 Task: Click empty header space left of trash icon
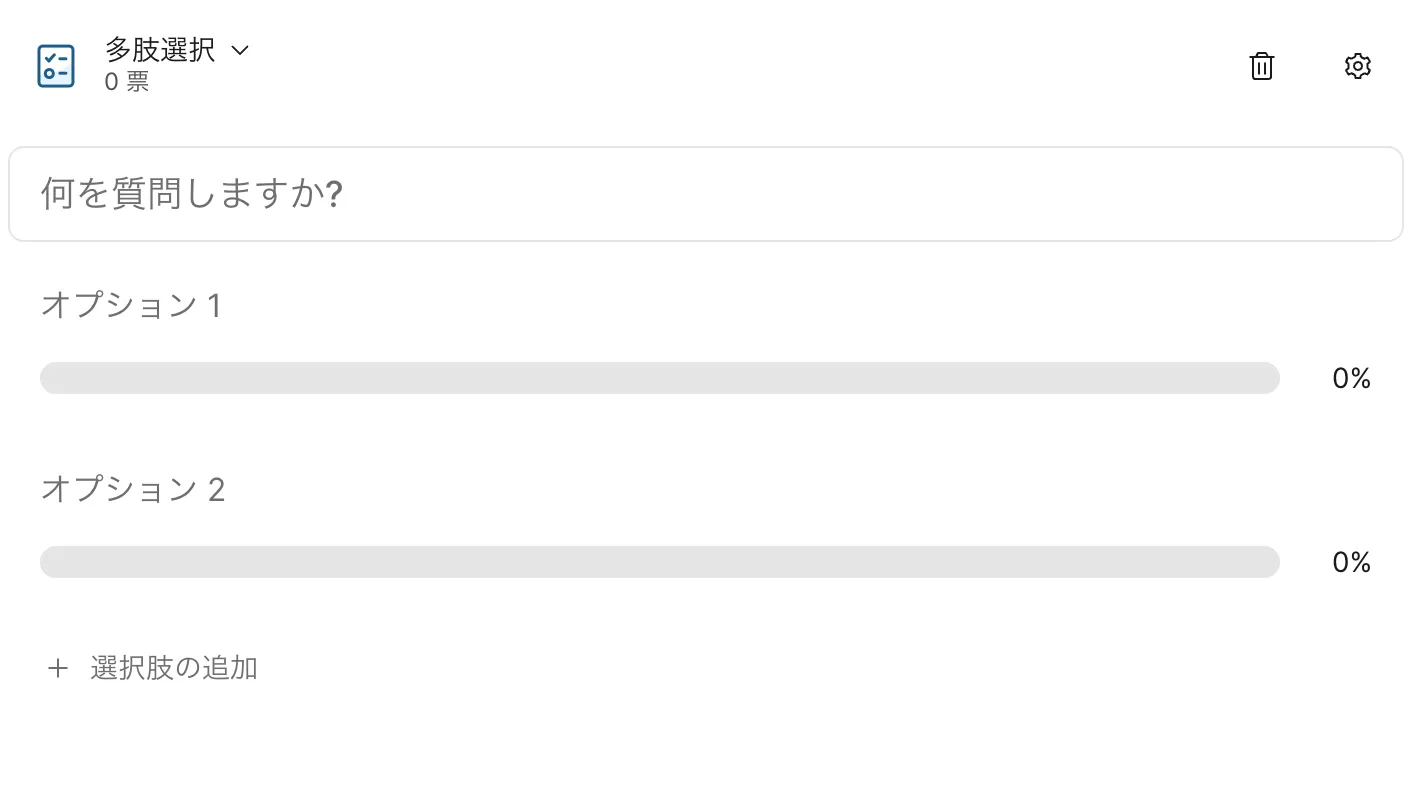tap(800, 66)
